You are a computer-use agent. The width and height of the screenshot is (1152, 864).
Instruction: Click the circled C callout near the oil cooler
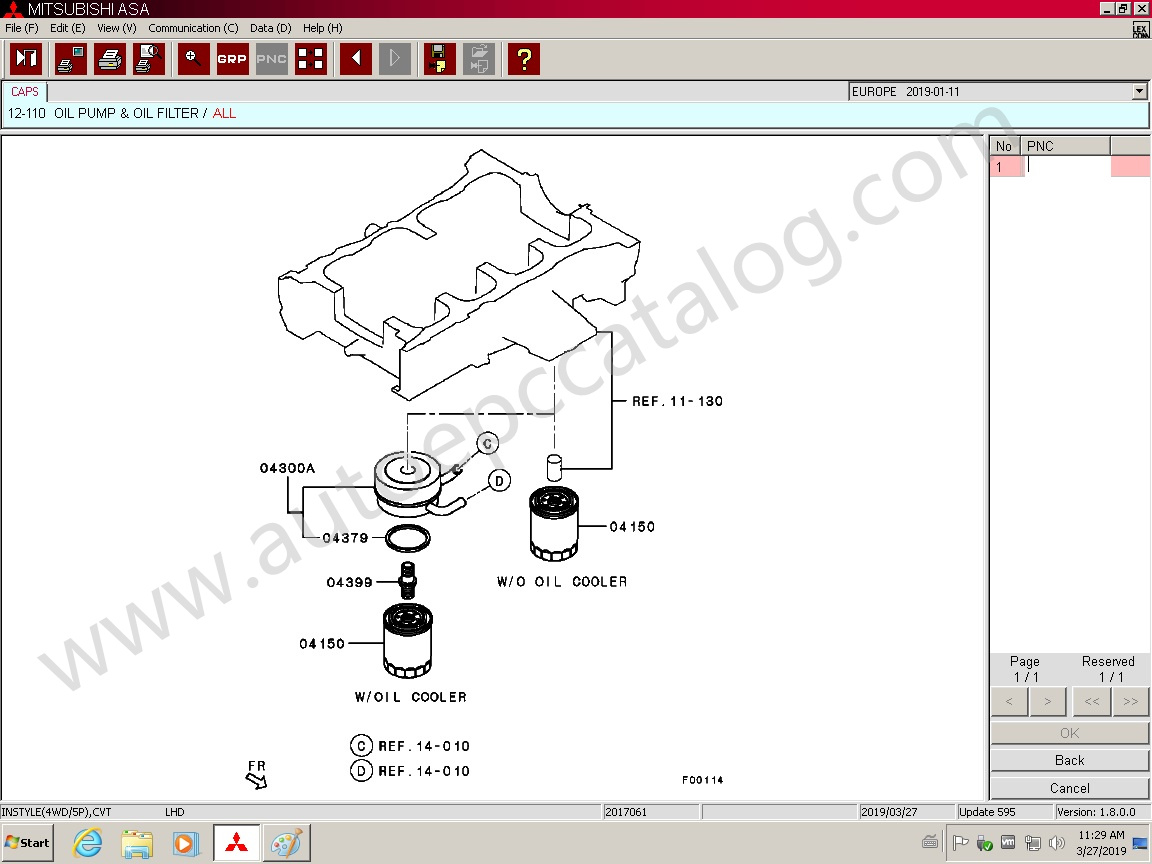(x=487, y=443)
